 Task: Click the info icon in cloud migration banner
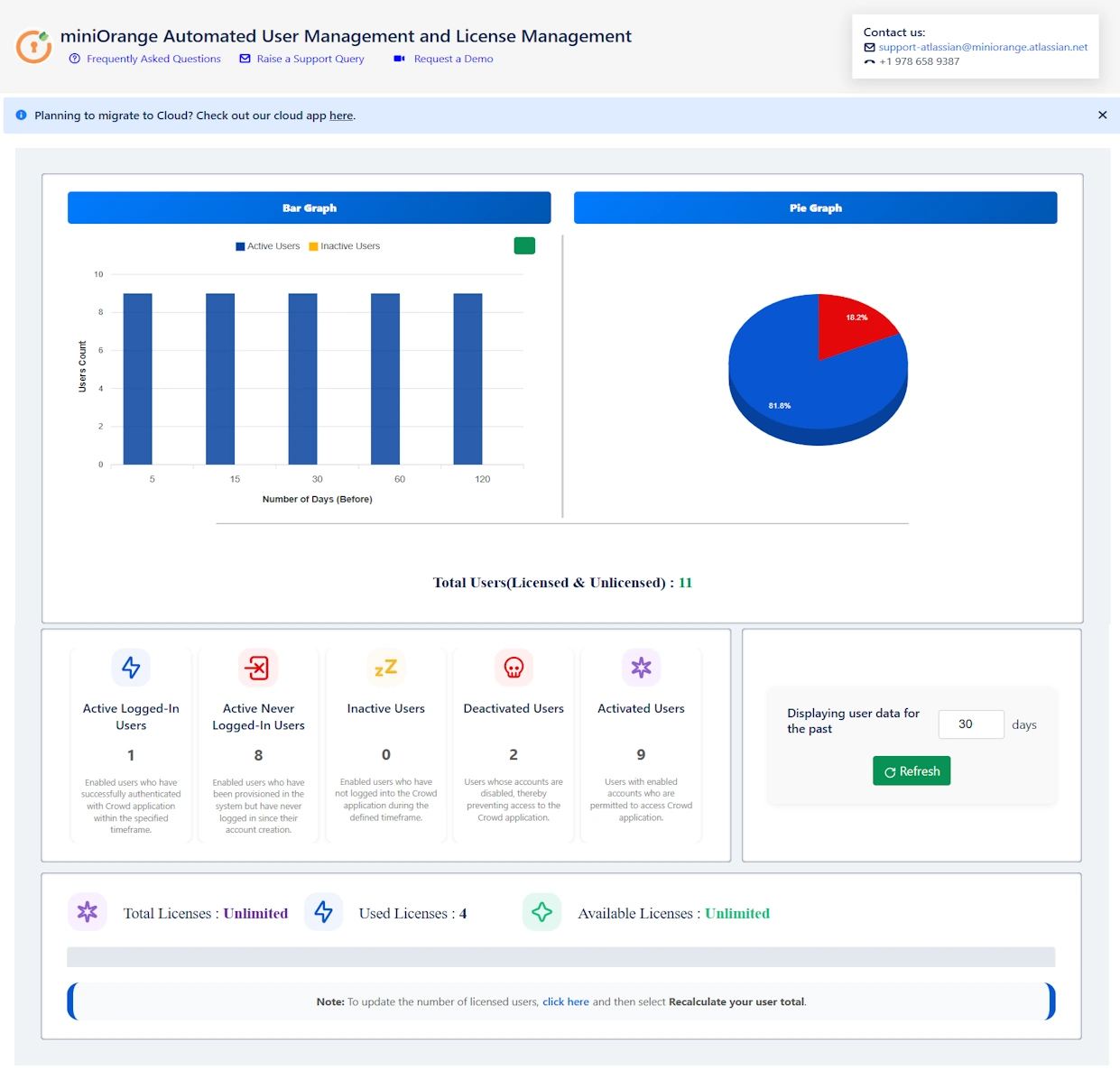[x=22, y=115]
